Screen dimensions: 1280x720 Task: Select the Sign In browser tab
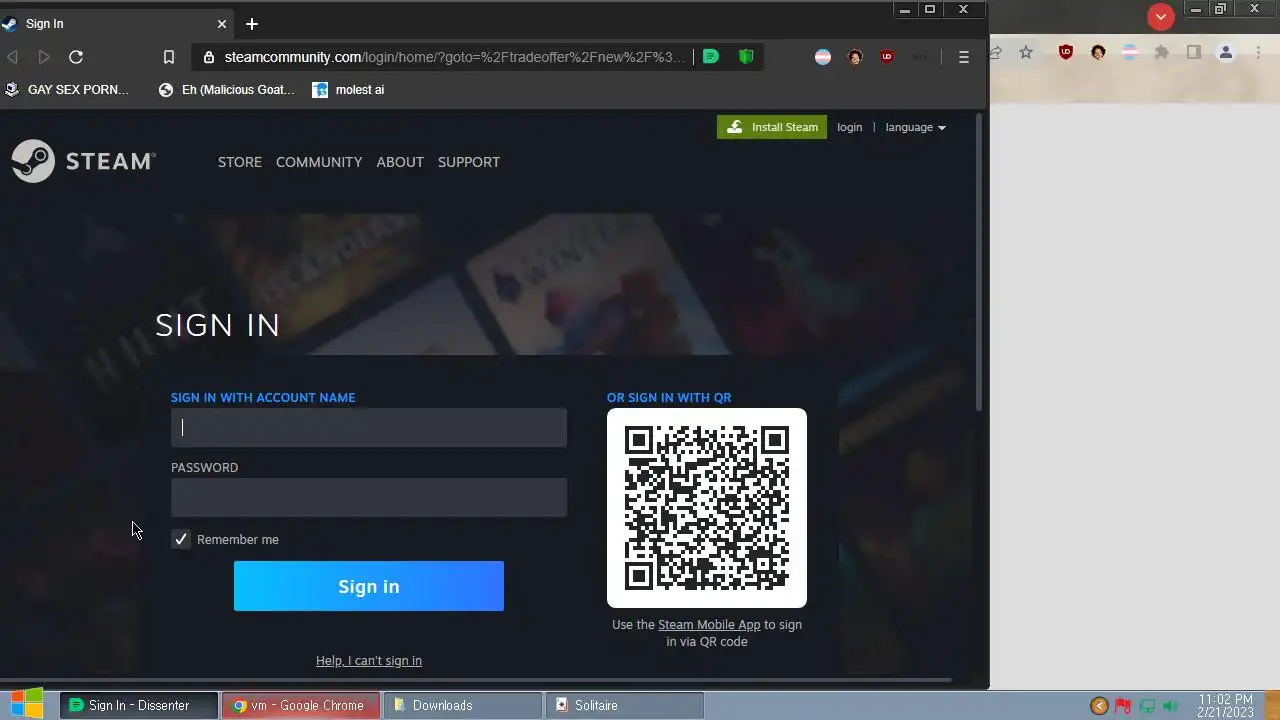tap(118, 24)
